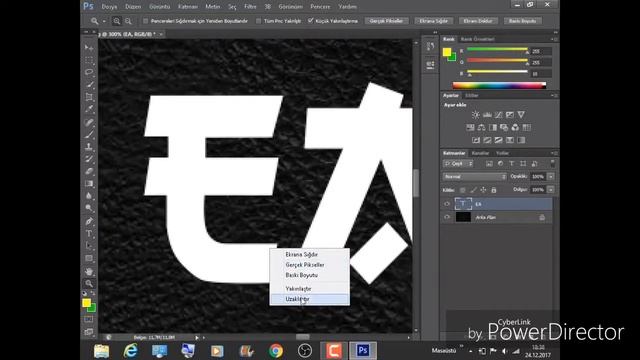Select the Rectangular Marquee tool
The height and width of the screenshot is (360, 640).
[89, 60]
